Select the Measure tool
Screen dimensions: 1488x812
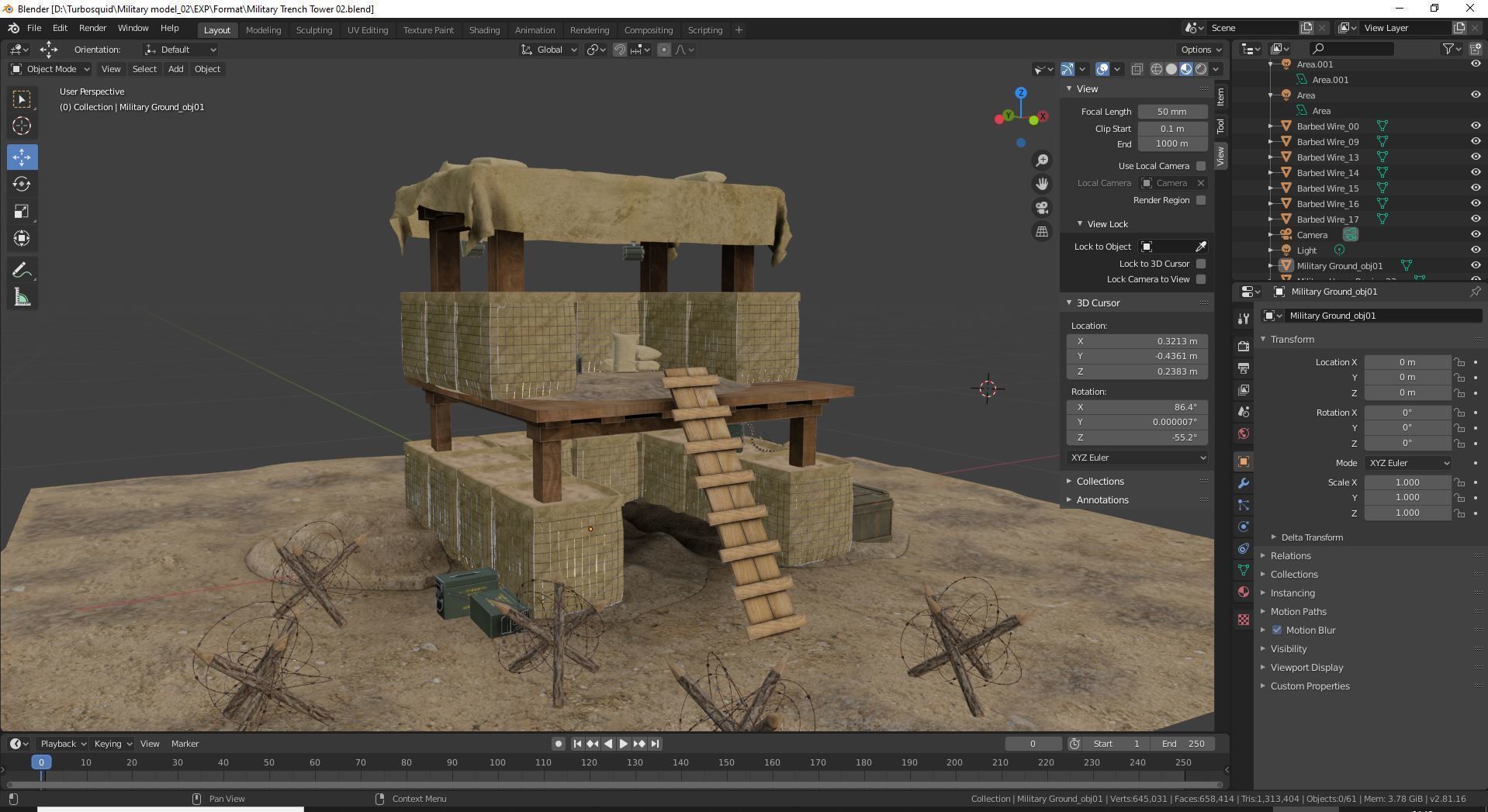(22, 298)
